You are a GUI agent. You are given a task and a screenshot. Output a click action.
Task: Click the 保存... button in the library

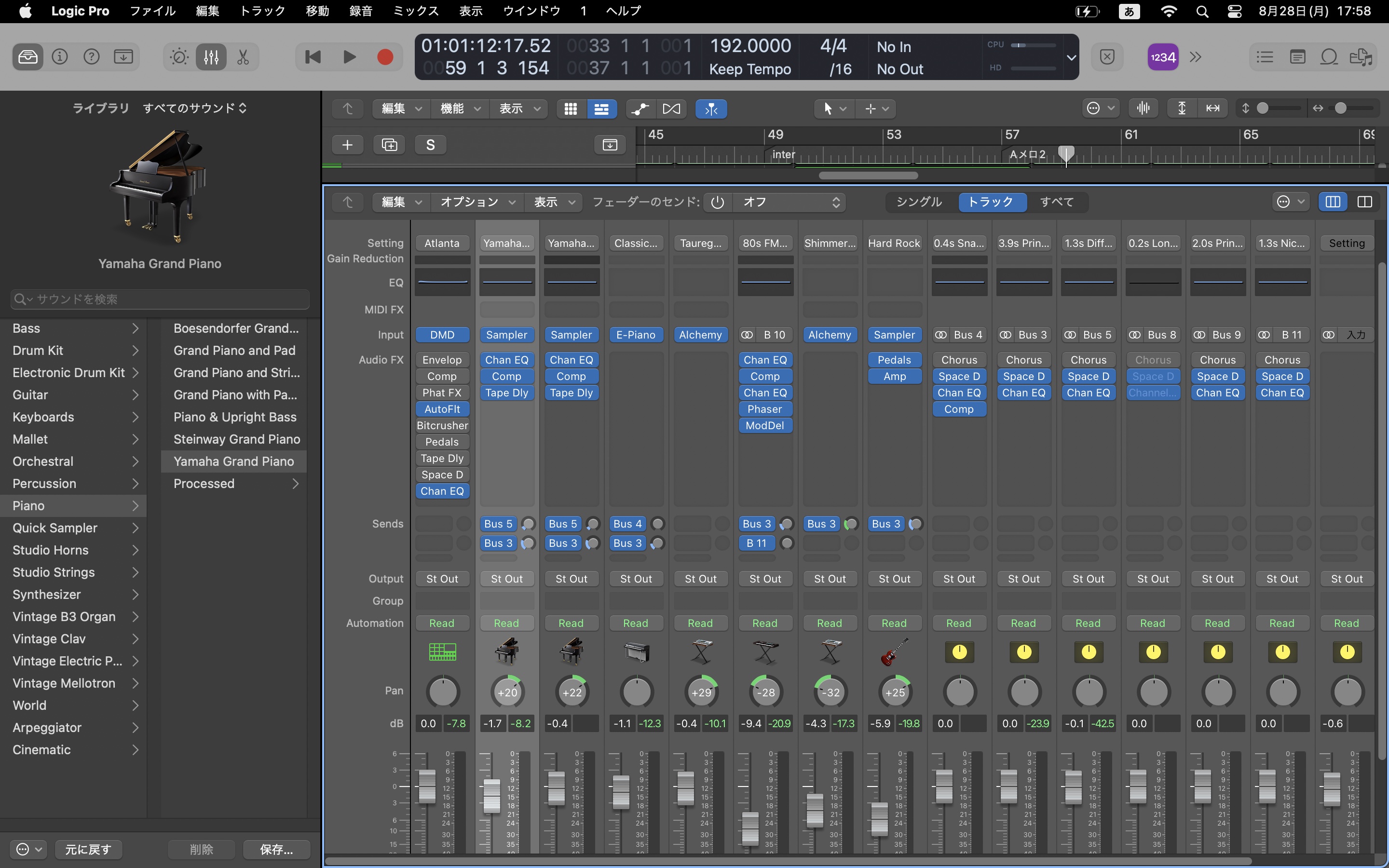(276, 849)
